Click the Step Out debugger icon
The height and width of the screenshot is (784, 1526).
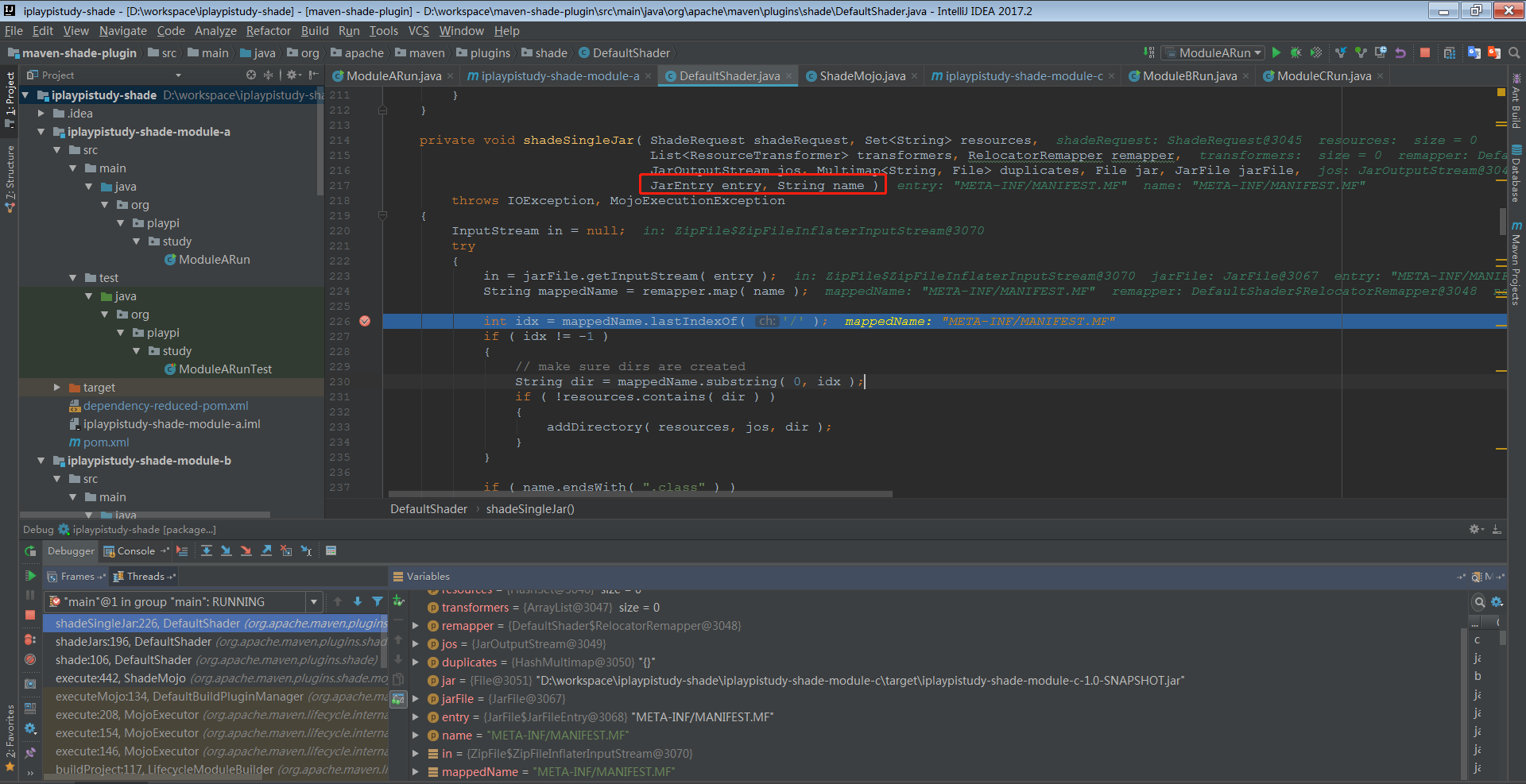[x=266, y=550]
